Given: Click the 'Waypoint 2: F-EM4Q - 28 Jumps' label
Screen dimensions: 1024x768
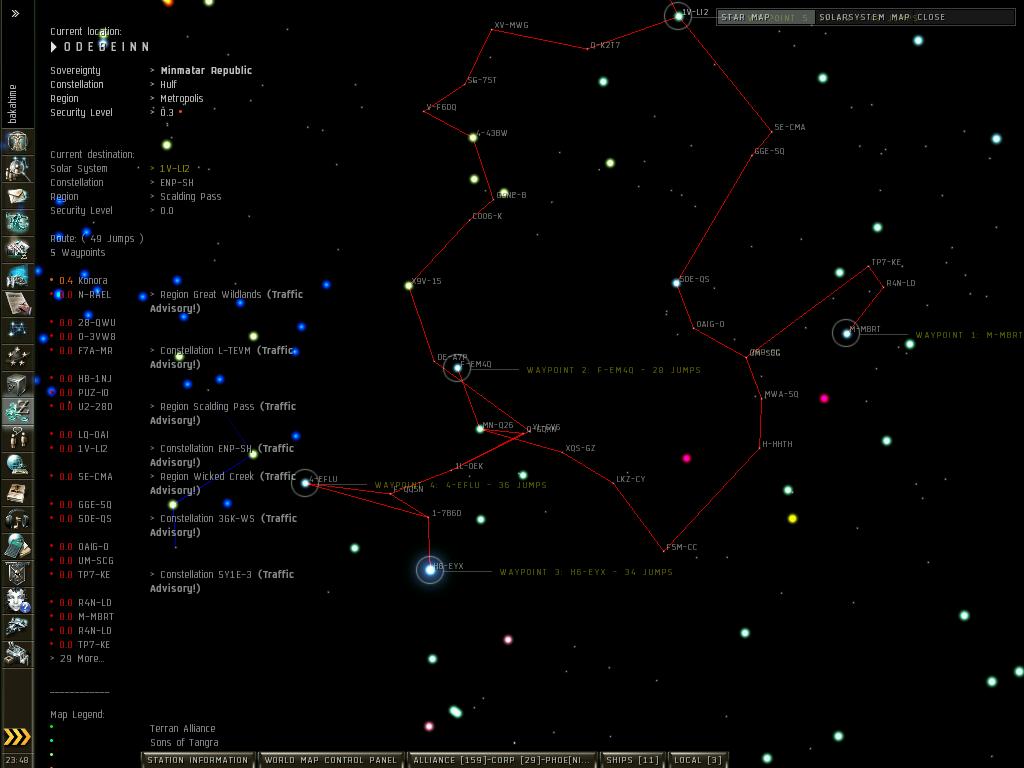Looking at the screenshot, I should click(x=613, y=370).
